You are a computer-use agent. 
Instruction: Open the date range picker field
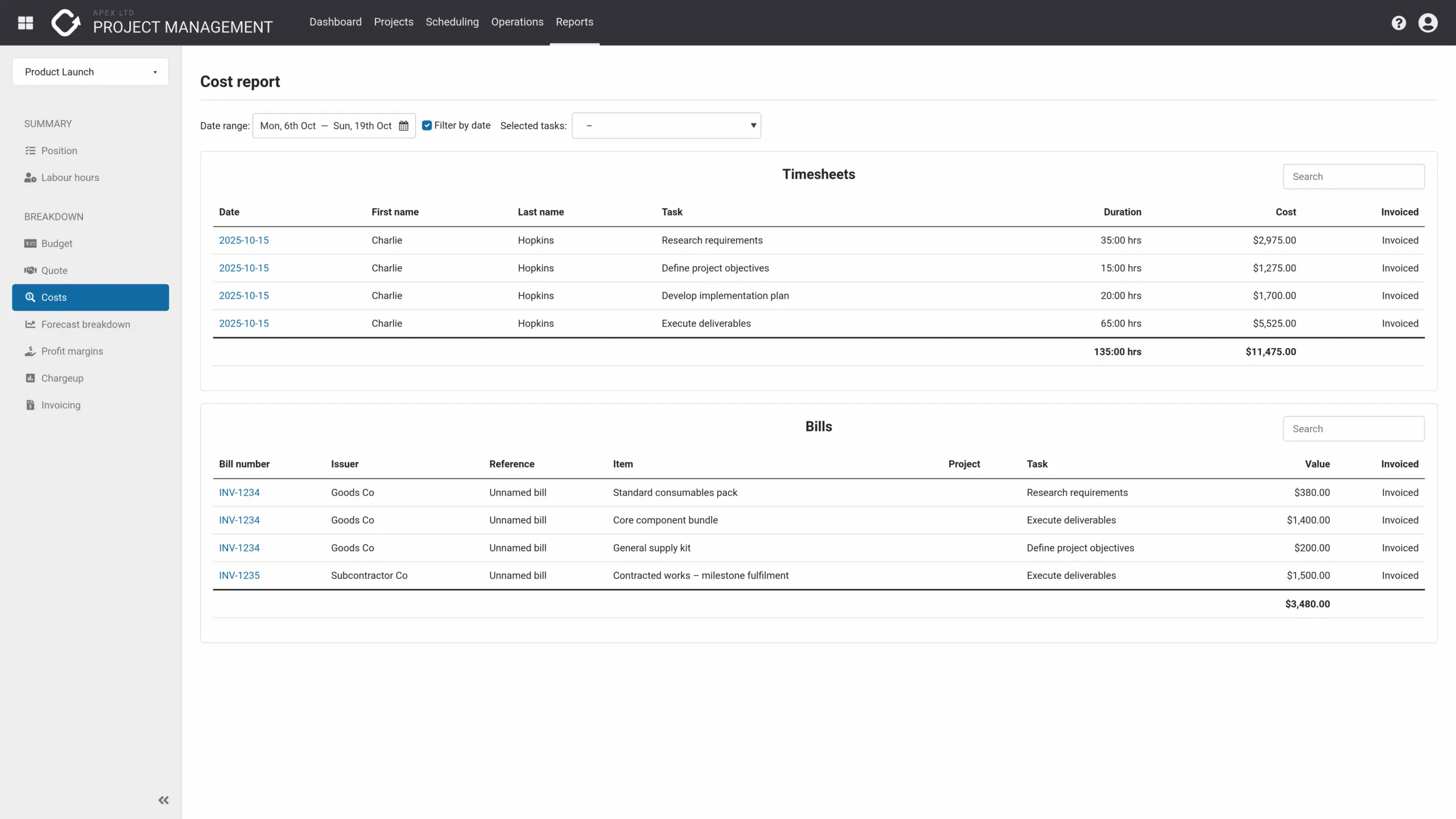[x=326, y=126]
